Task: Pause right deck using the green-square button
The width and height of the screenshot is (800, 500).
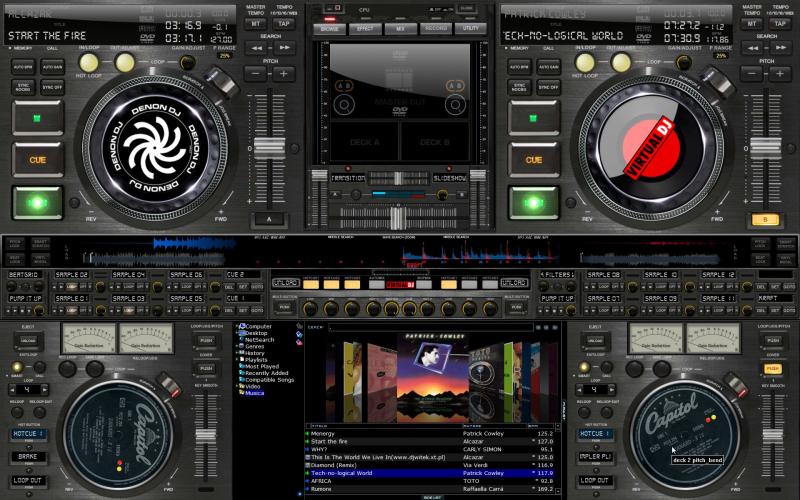Action: coord(533,118)
